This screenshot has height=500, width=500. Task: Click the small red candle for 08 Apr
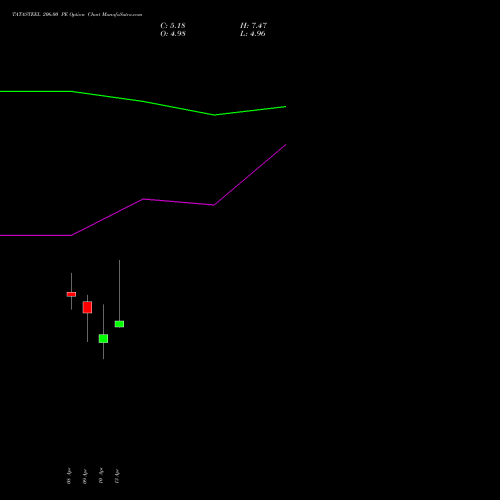coord(71,294)
